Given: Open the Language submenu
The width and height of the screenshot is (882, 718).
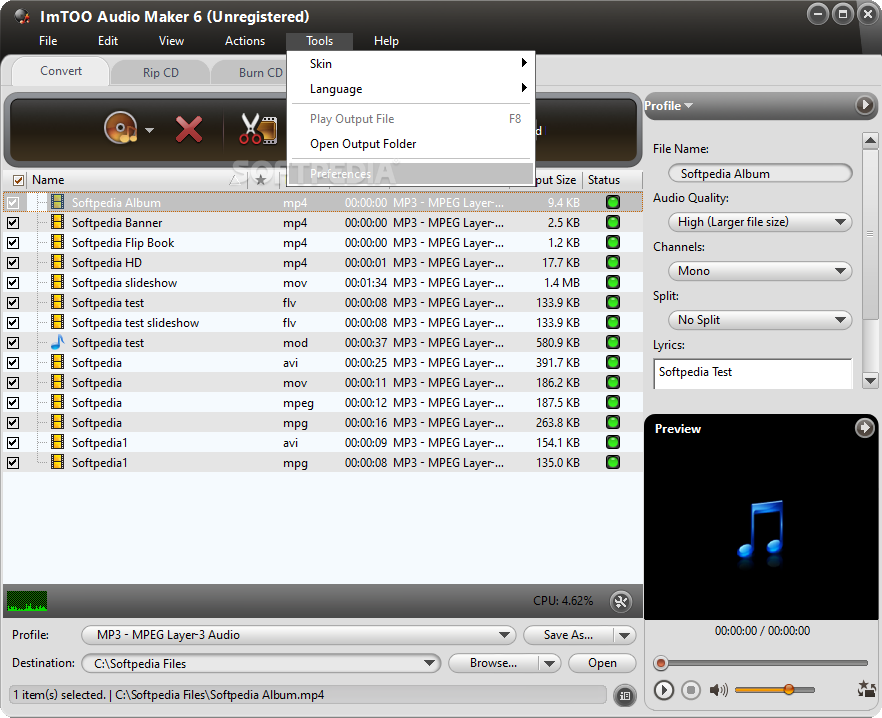Looking at the screenshot, I should [x=410, y=88].
